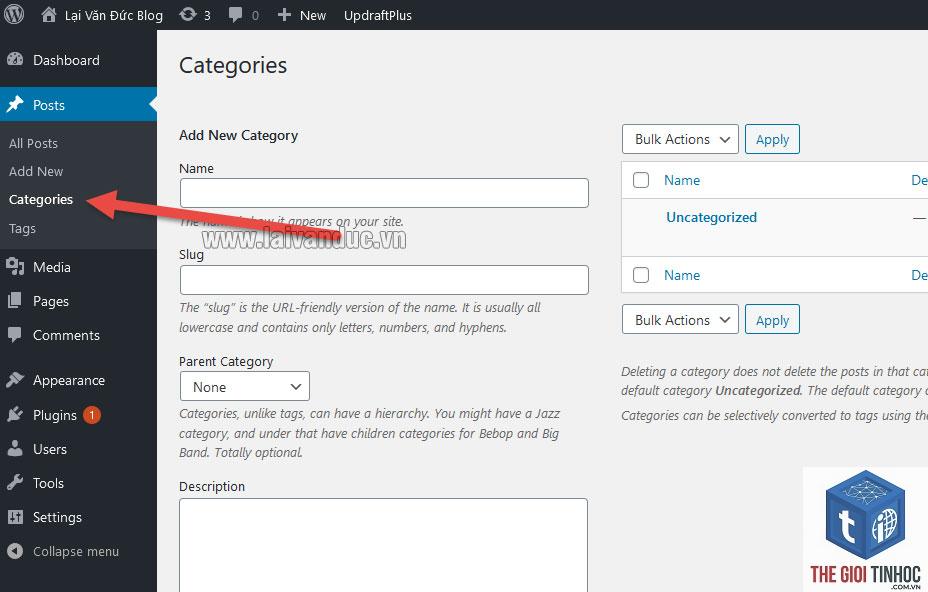Click the home icon beside site name
The image size is (928, 592).
pyautogui.click(x=49, y=15)
